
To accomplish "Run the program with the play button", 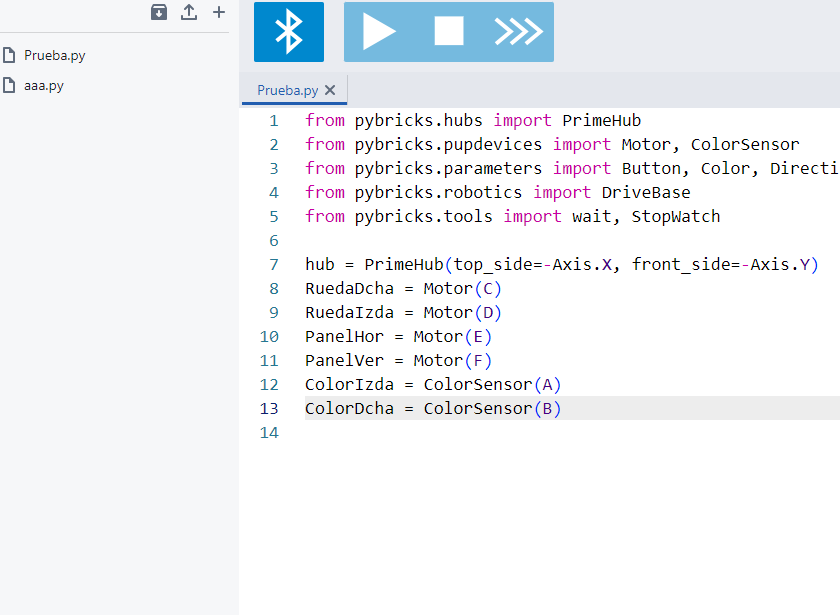I will click(379, 32).
